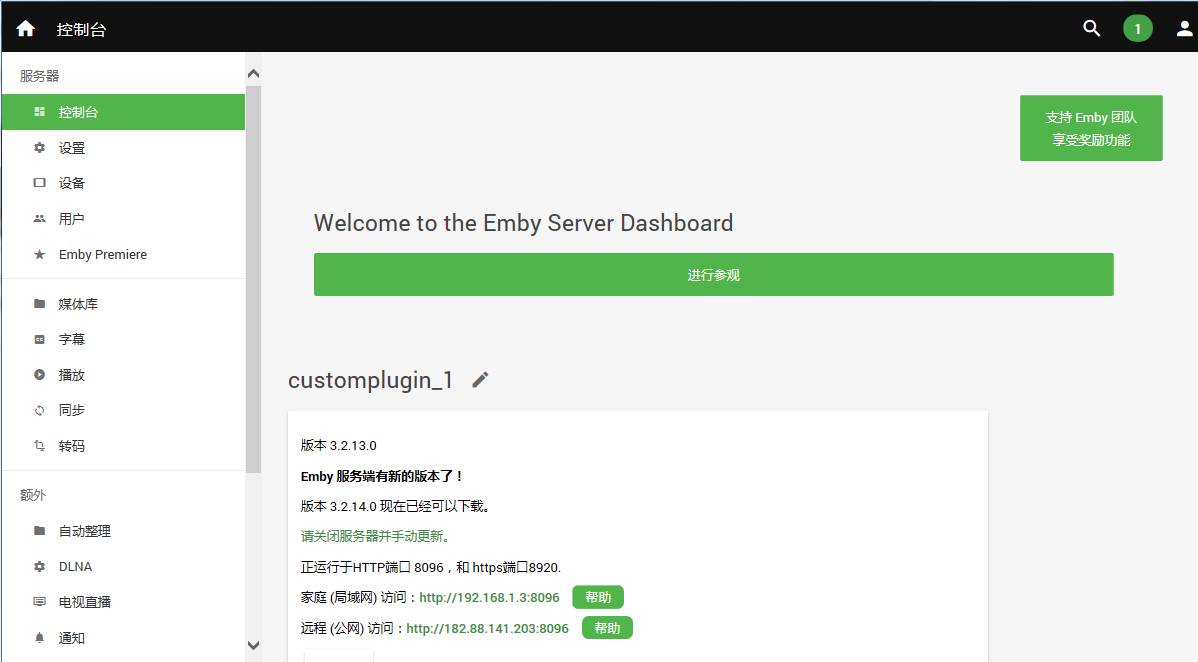Click the 额外 section header
The width and height of the screenshot is (1198, 662).
[x=33, y=495]
